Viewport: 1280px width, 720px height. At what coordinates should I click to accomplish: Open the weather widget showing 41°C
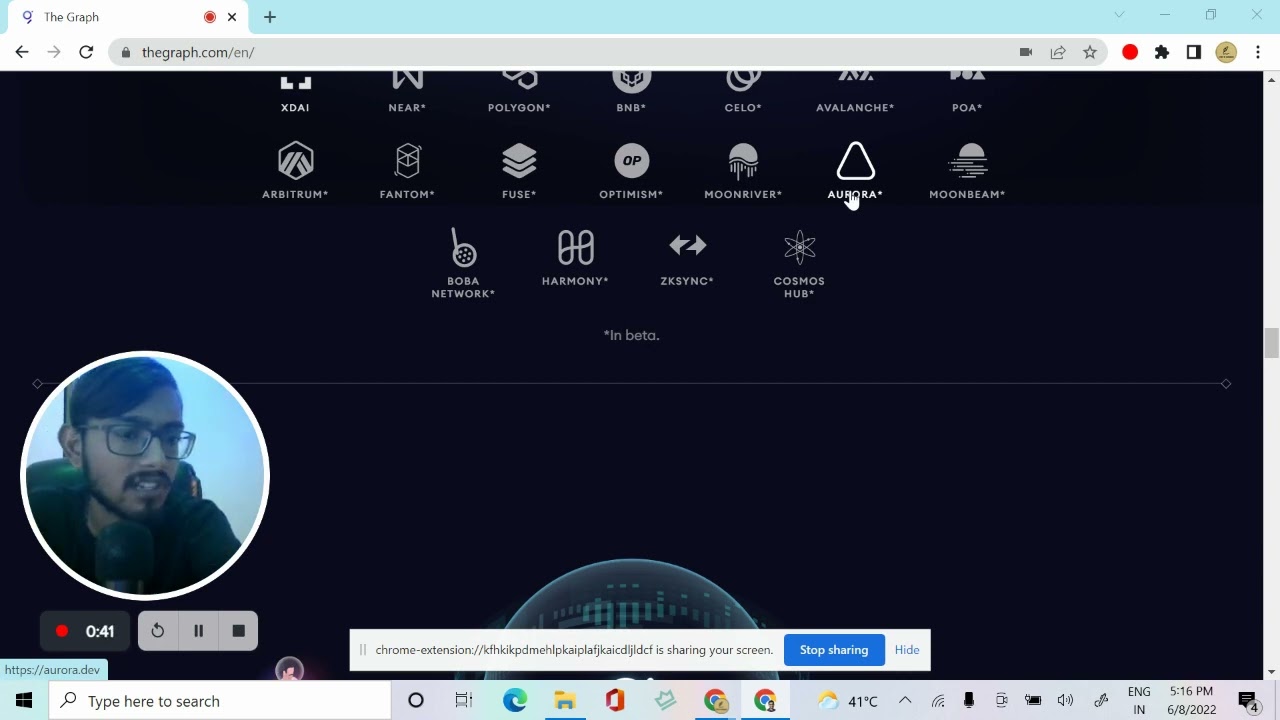coord(848,701)
